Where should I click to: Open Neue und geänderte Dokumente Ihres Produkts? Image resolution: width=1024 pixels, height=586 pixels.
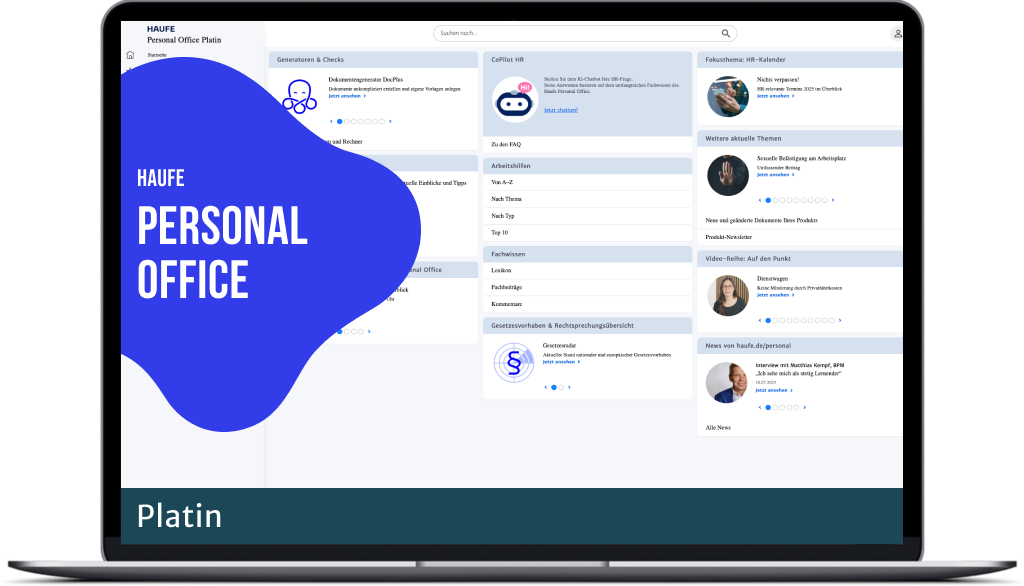(761, 221)
